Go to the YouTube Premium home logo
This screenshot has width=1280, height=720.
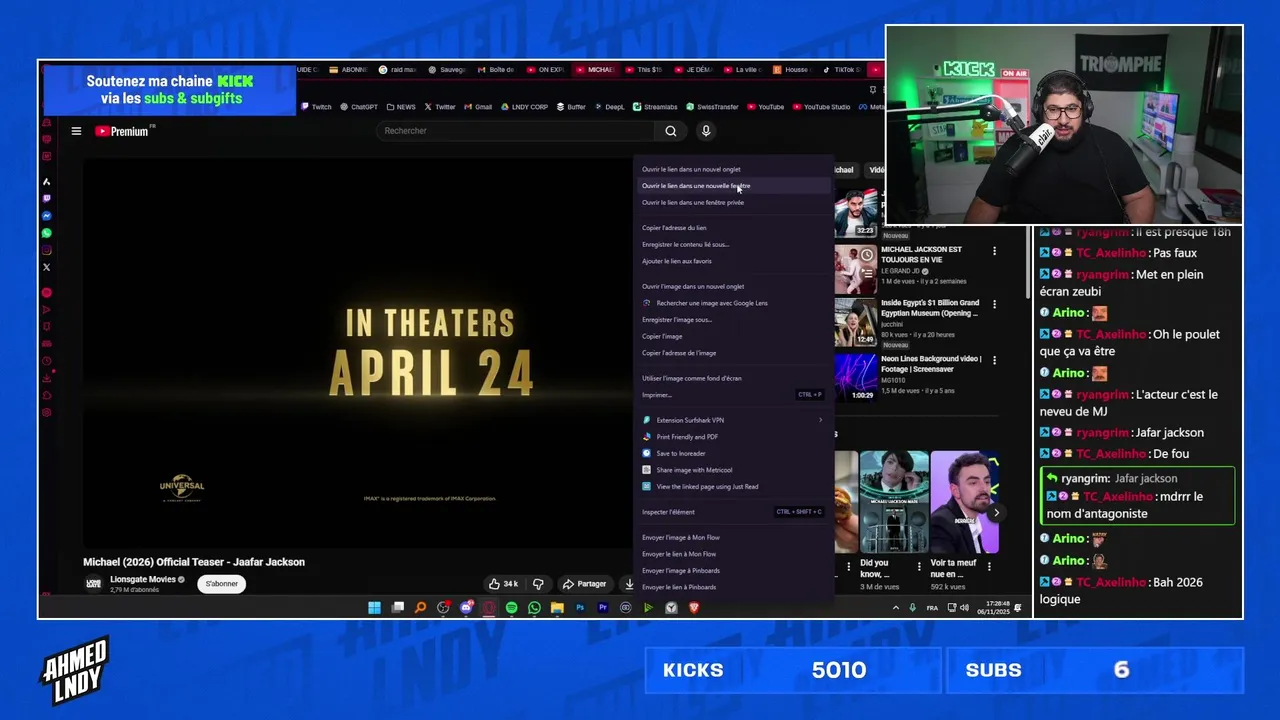124,131
